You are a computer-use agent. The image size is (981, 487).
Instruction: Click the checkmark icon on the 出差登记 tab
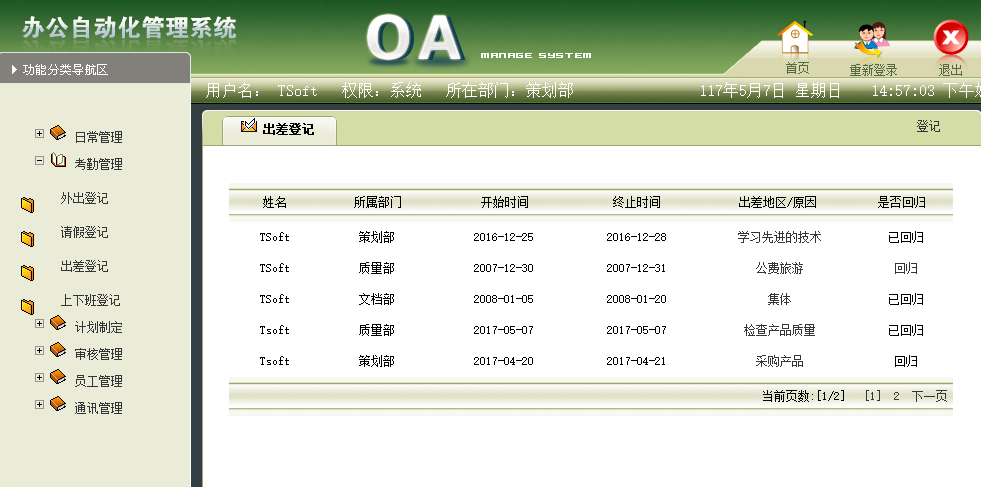249,126
